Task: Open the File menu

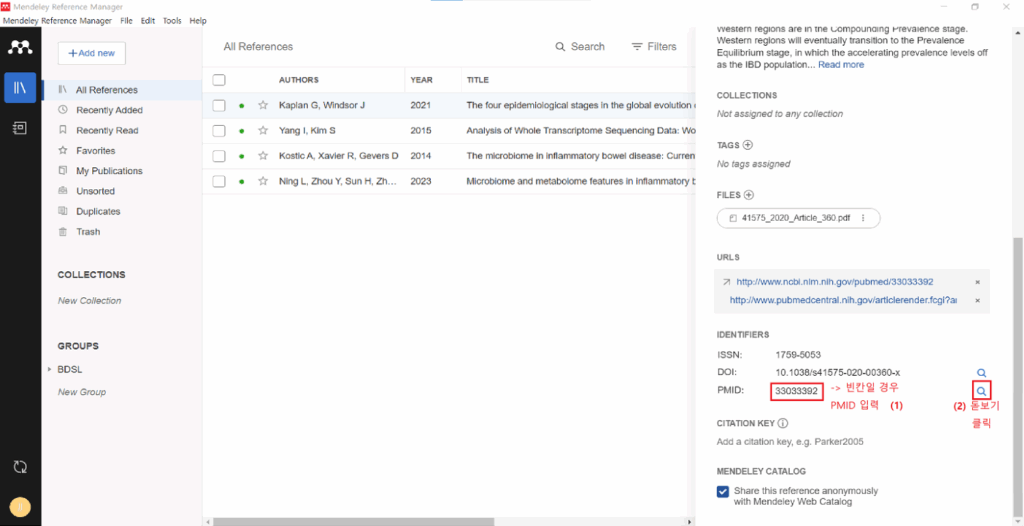Action: pos(127,21)
